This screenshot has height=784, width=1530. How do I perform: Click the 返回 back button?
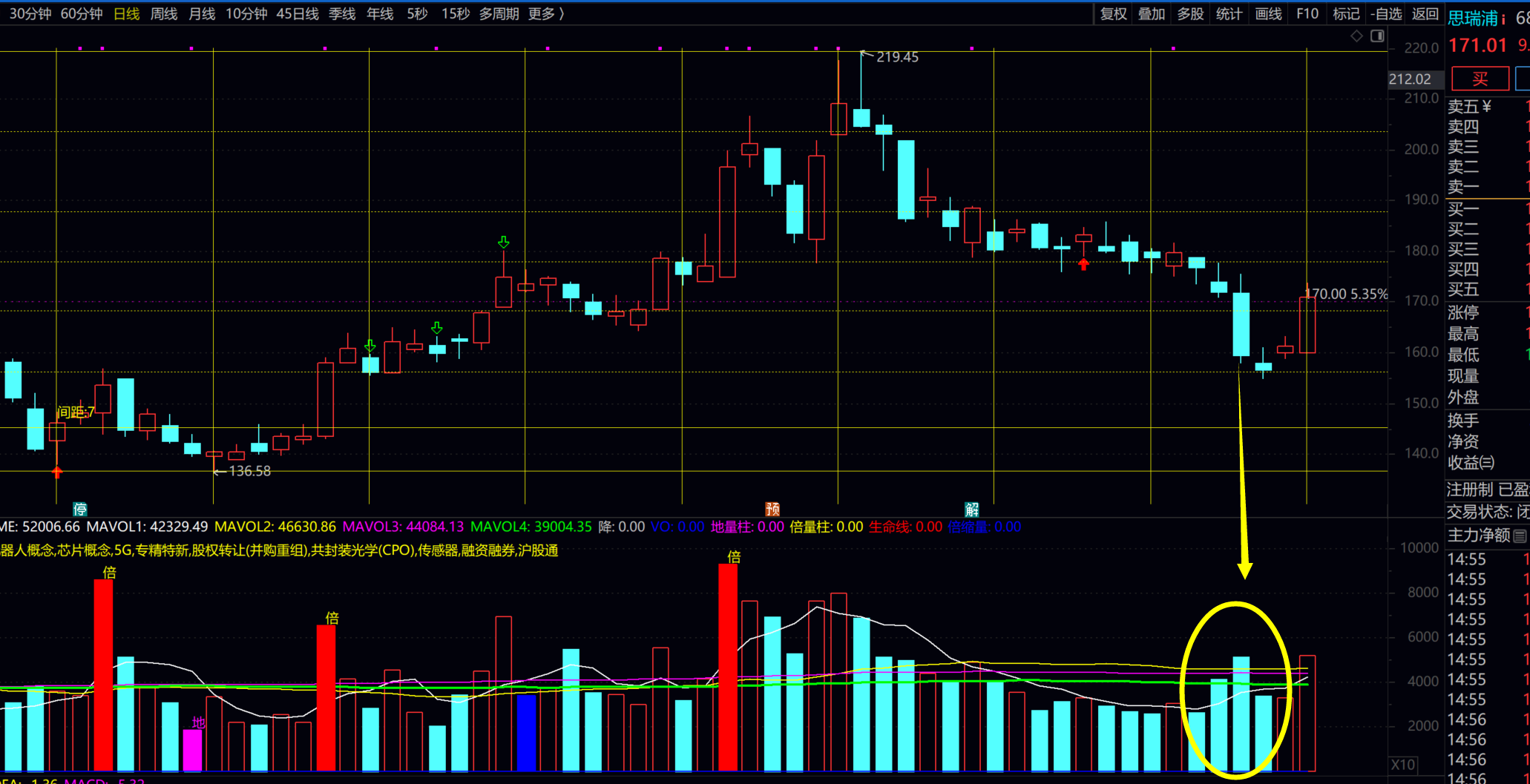pos(1425,13)
